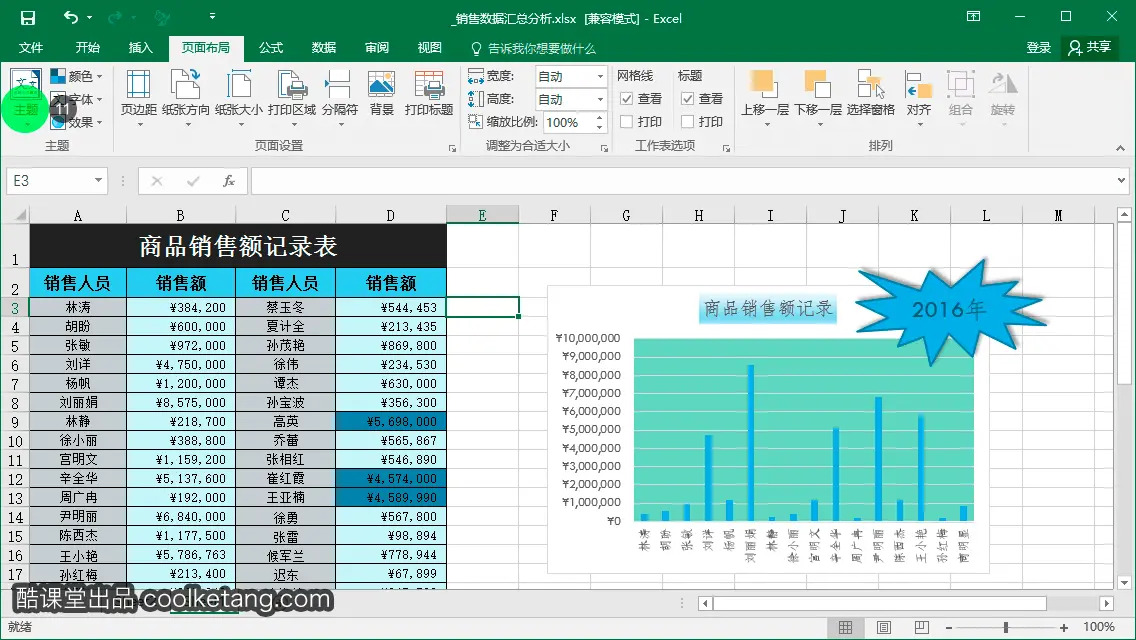Image resolution: width=1136 pixels, height=640 pixels.
Task: Select cell with ¥5,698,000
Action: pos(391,422)
